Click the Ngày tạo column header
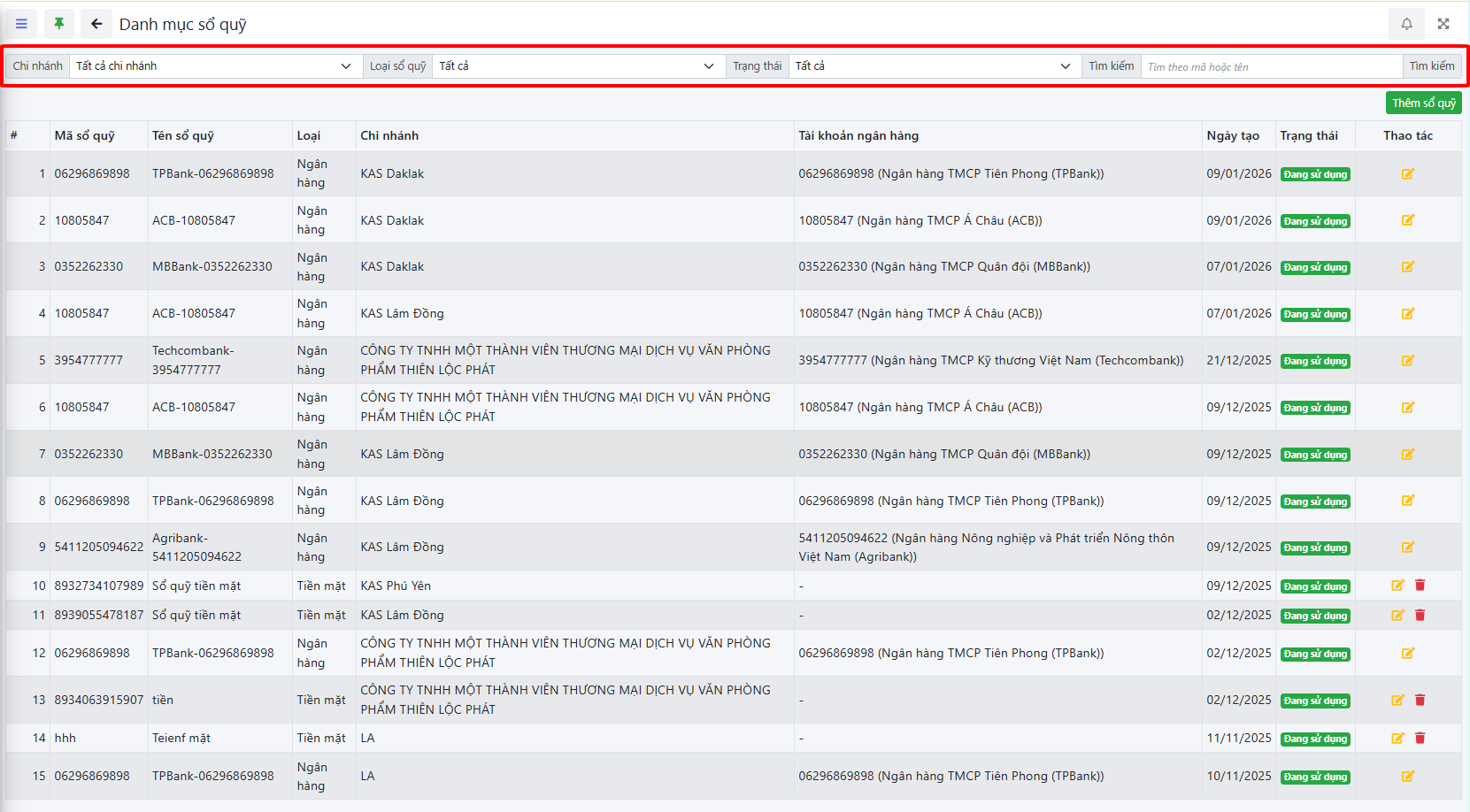Viewport: 1470px width, 812px height. click(x=1232, y=136)
